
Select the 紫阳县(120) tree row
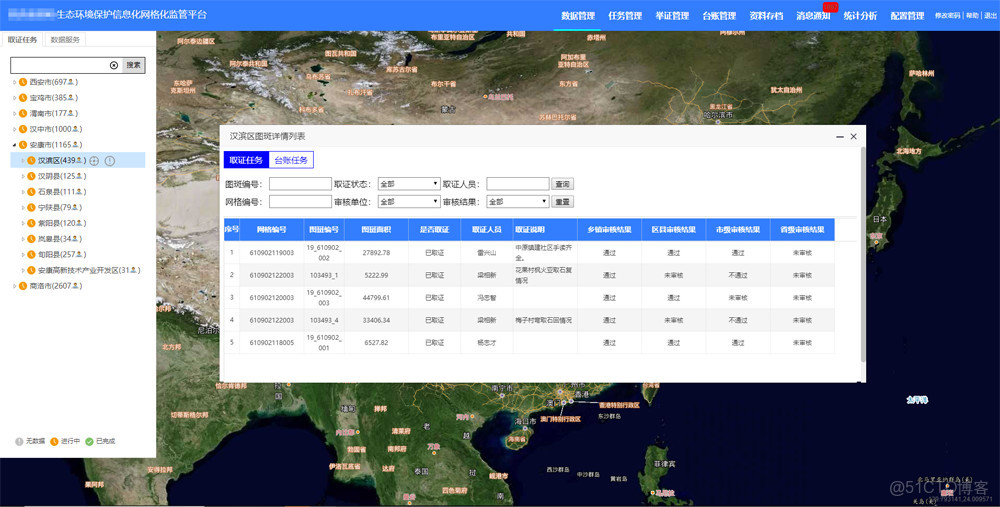pyautogui.click(x=78, y=223)
